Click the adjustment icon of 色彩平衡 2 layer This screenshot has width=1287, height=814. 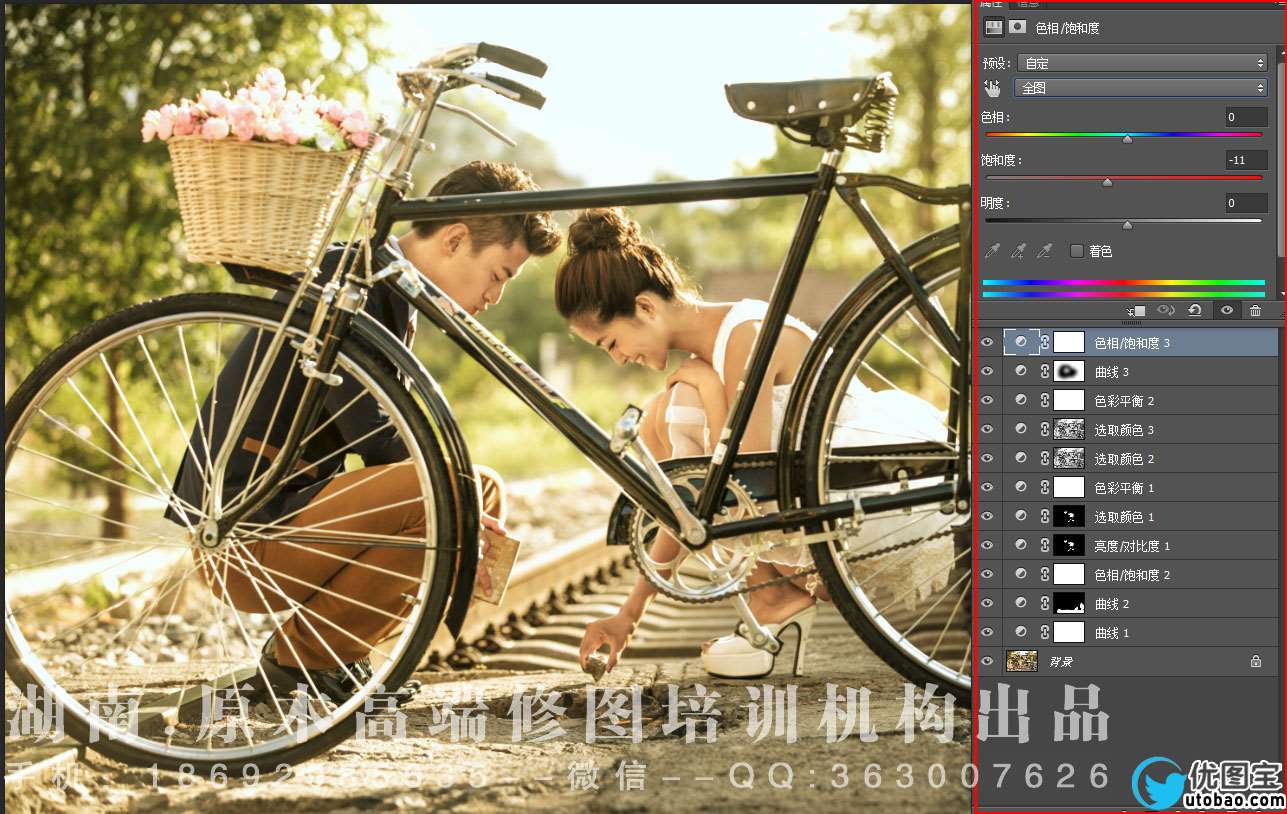(1021, 400)
